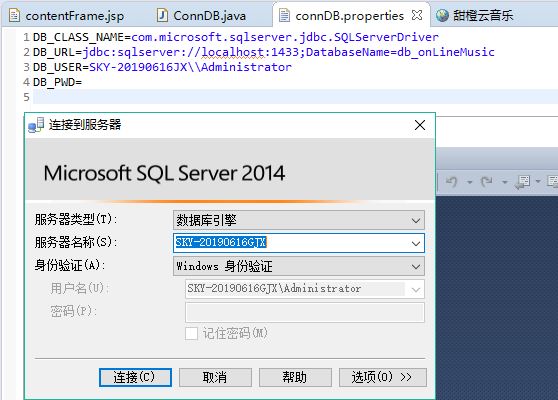This screenshot has height=400, width=558.
Task: Open dropdown arrow next to undo
Action: click(x=470, y=182)
